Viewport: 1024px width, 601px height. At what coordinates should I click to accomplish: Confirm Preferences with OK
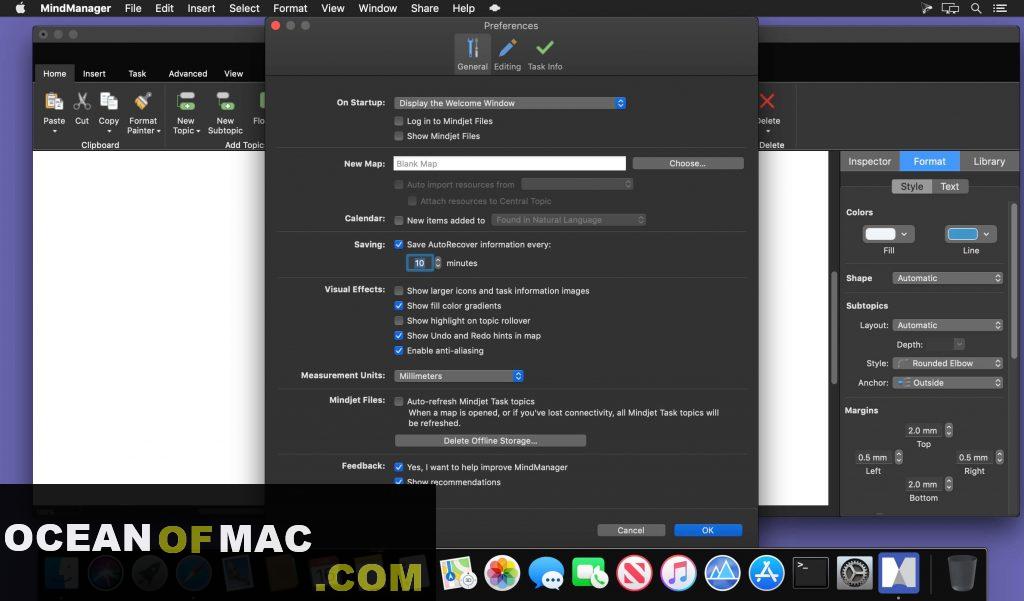(x=708, y=530)
